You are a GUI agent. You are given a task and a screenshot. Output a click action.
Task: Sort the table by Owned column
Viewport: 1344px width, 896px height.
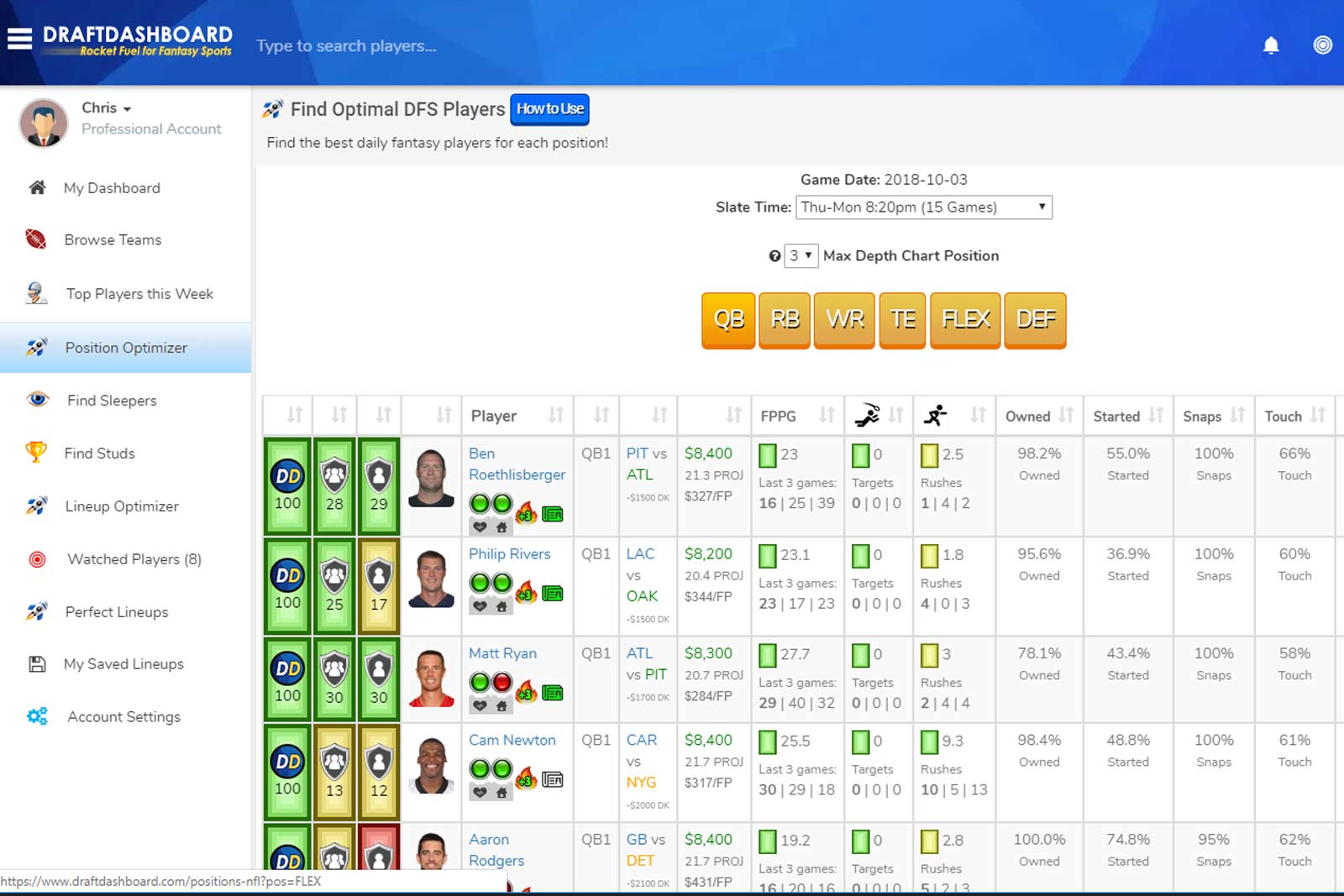[1039, 416]
